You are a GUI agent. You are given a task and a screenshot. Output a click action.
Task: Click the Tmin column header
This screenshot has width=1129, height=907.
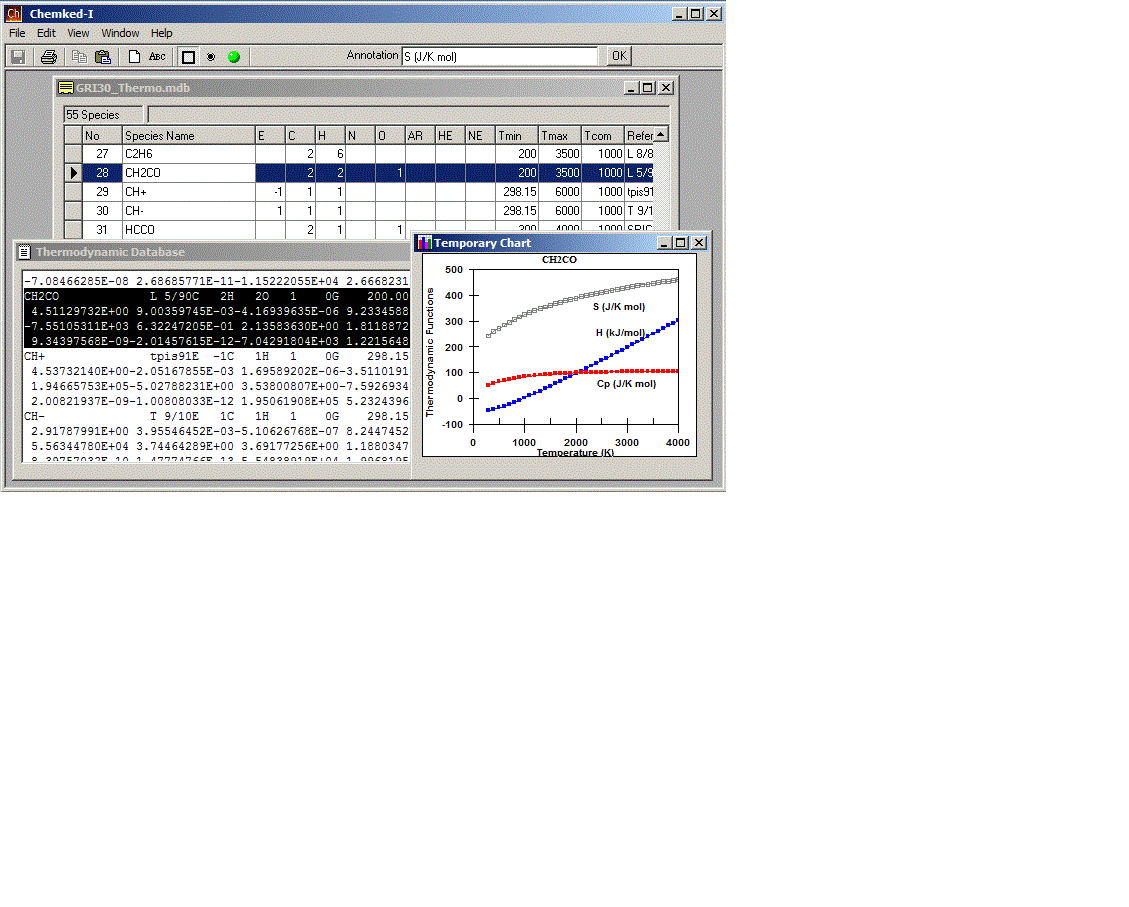[515, 135]
